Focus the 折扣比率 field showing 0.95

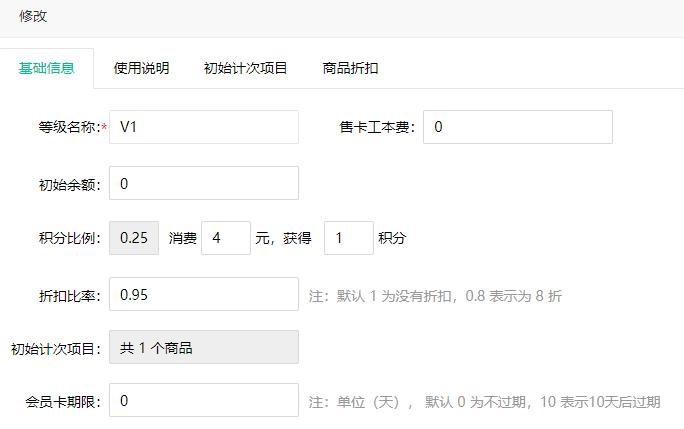[203, 294]
